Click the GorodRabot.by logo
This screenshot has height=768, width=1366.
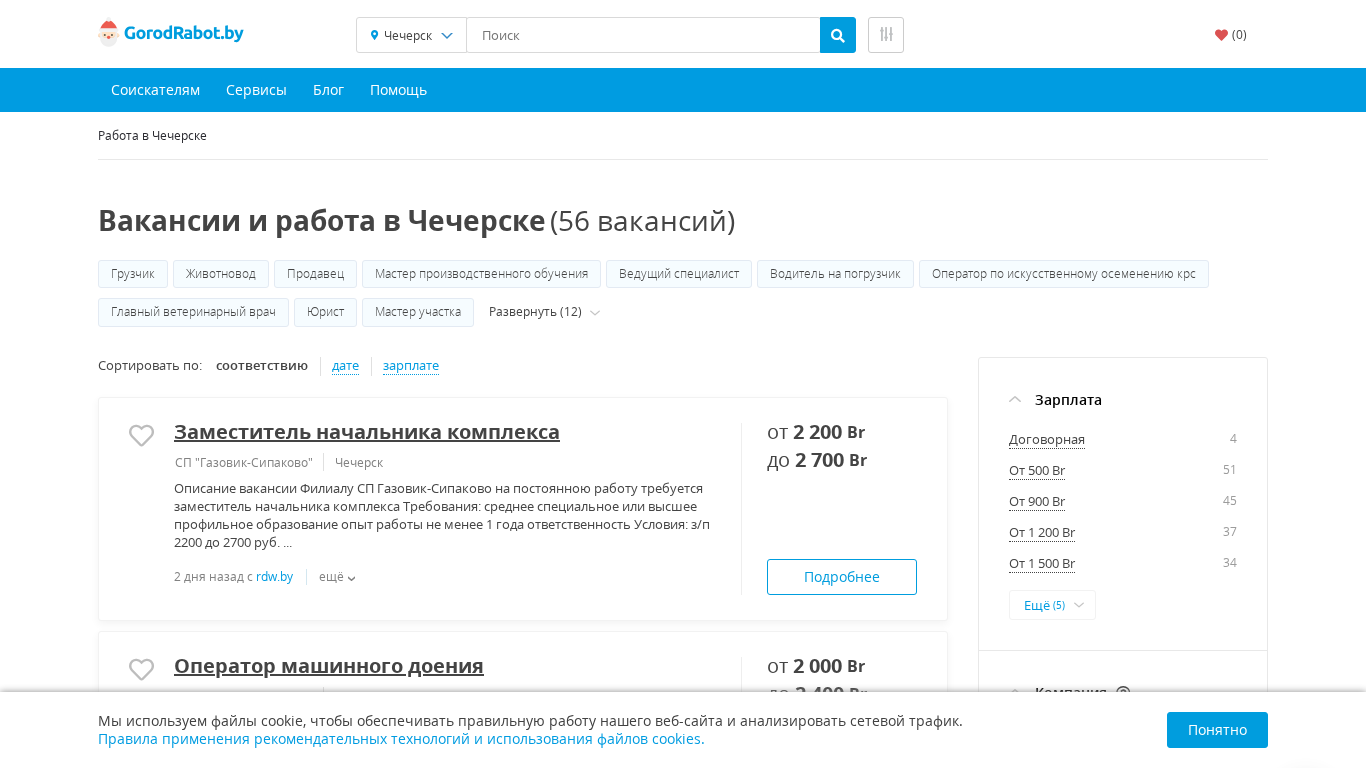coord(171,34)
